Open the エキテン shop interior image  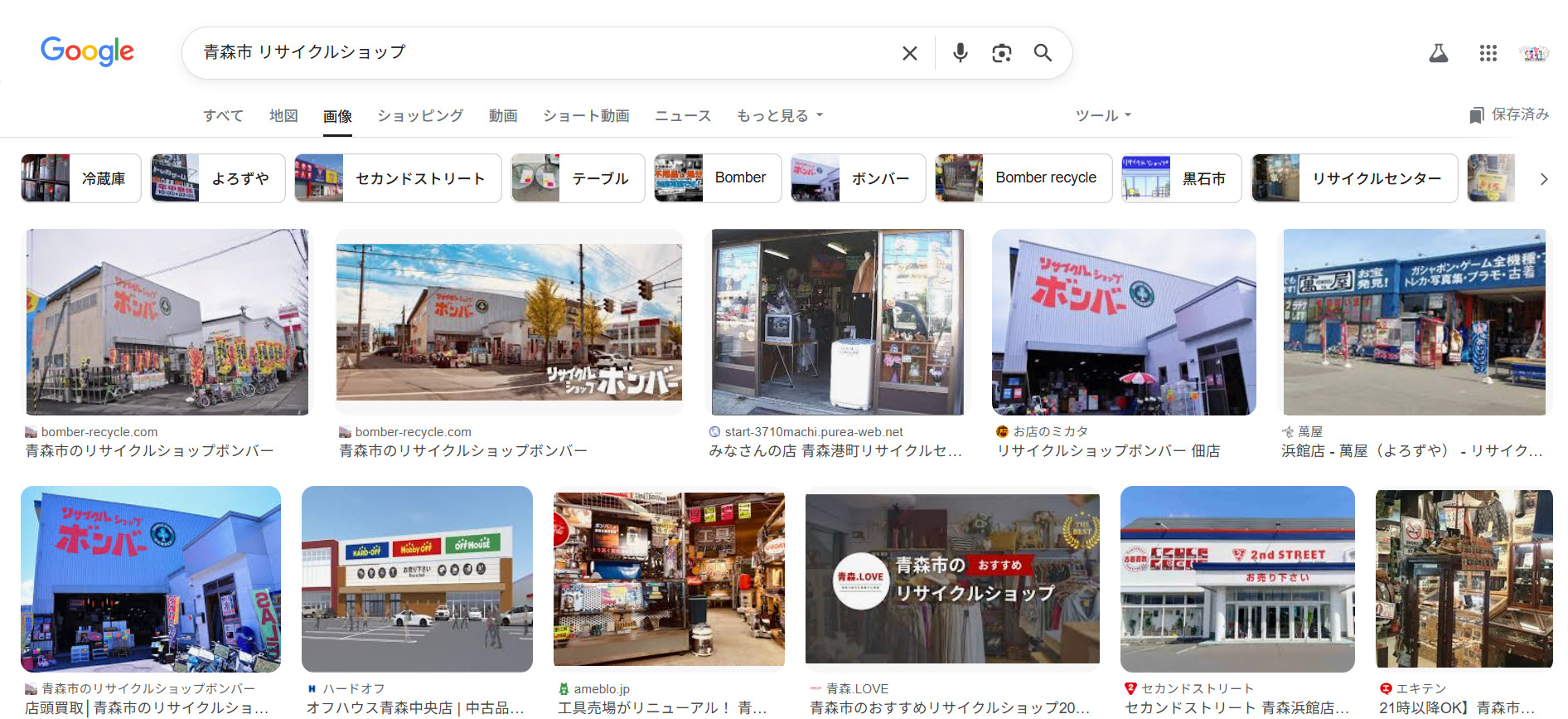click(1464, 579)
